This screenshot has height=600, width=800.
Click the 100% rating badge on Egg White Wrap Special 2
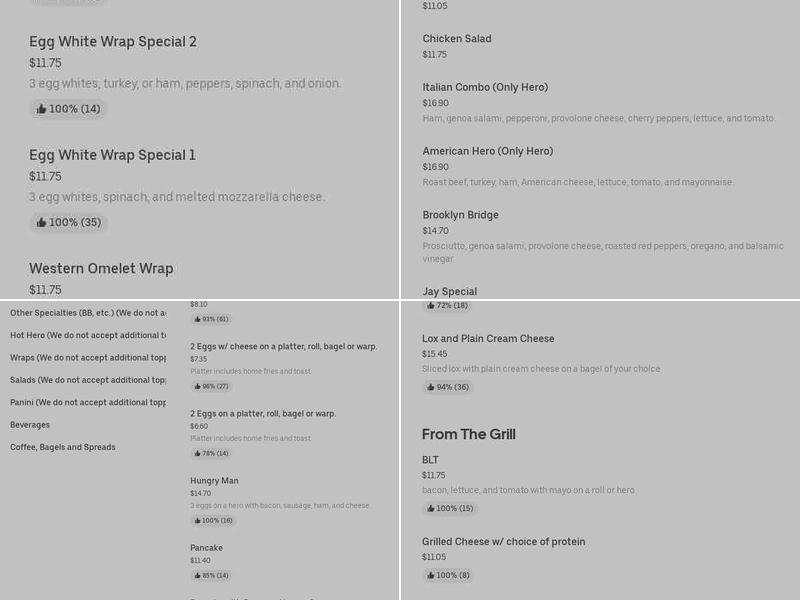[x=66, y=109]
